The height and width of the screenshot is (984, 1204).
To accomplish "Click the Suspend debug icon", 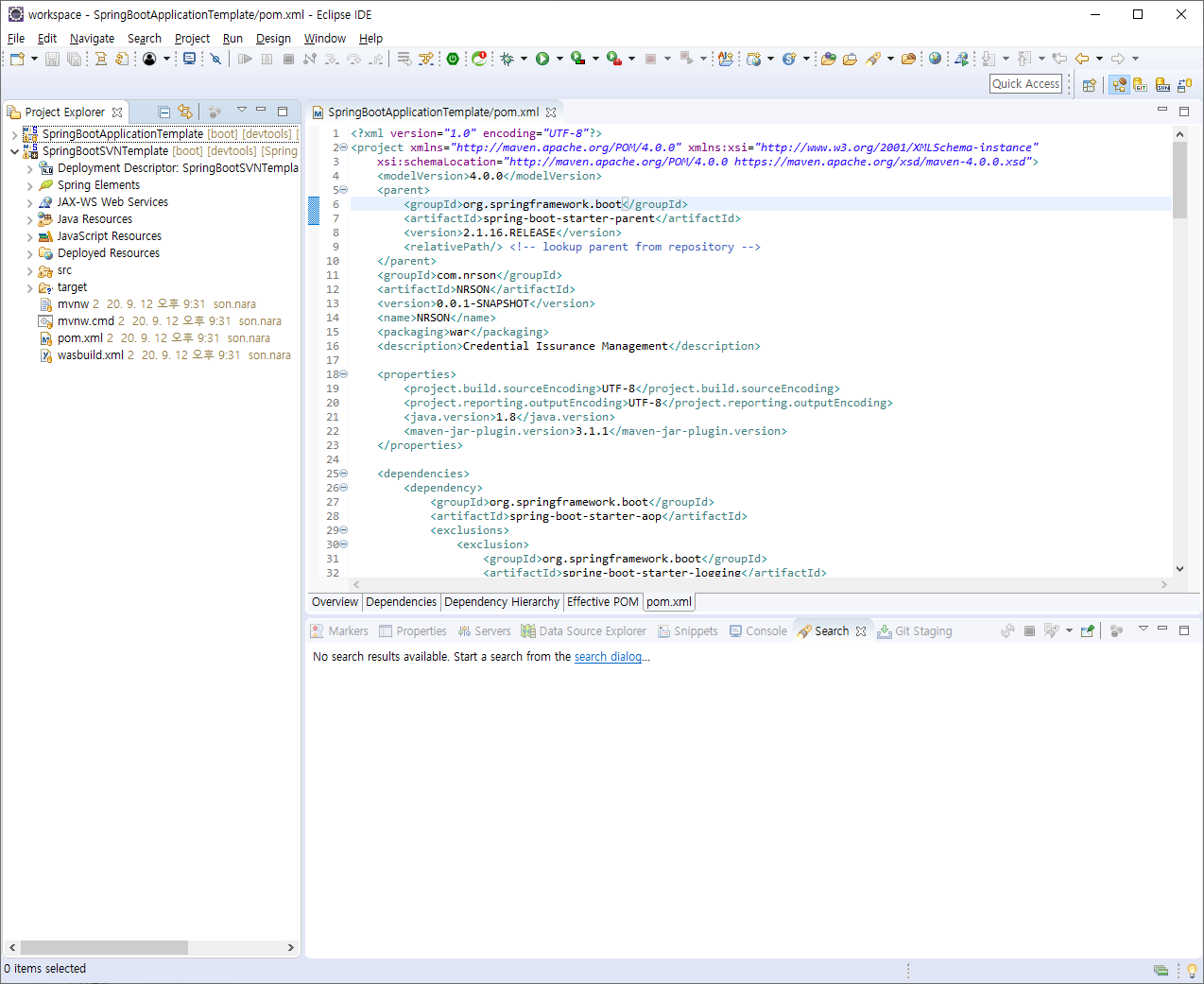I will pos(267,59).
